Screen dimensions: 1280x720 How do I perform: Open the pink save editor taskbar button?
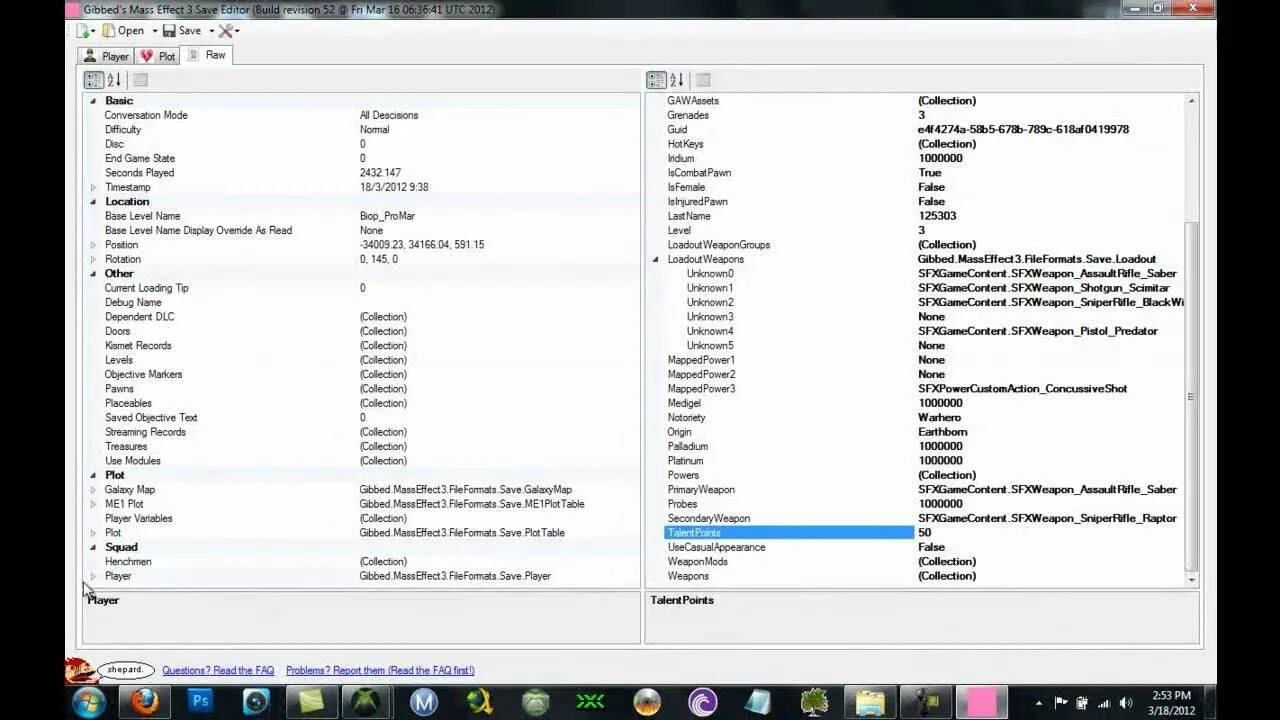click(x=980, y=702)
